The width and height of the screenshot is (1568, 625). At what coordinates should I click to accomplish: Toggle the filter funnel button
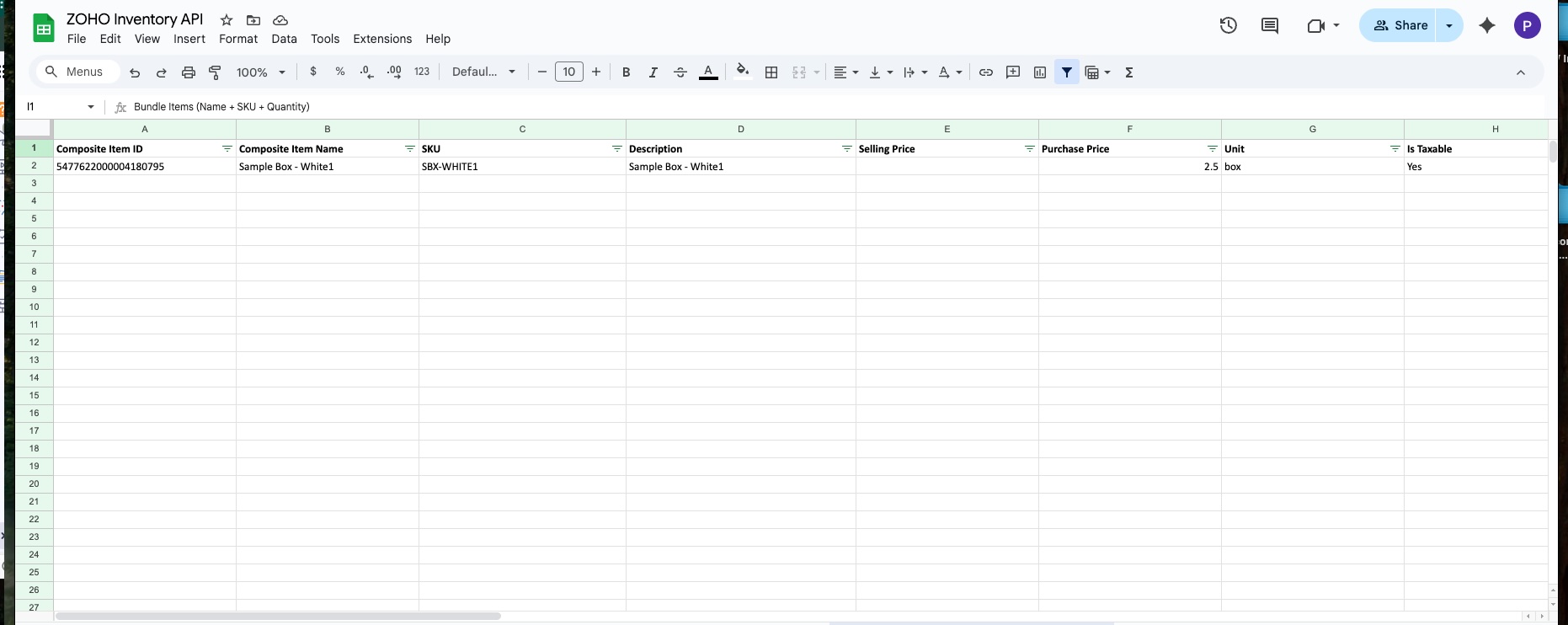point(1067,72)
